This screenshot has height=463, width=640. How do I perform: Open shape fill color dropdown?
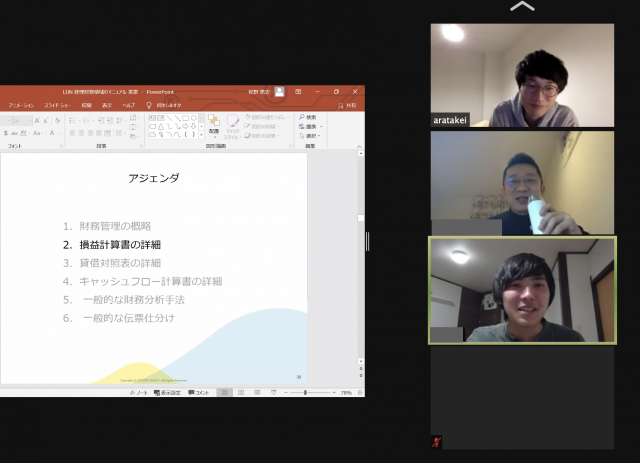coord(268,117)
